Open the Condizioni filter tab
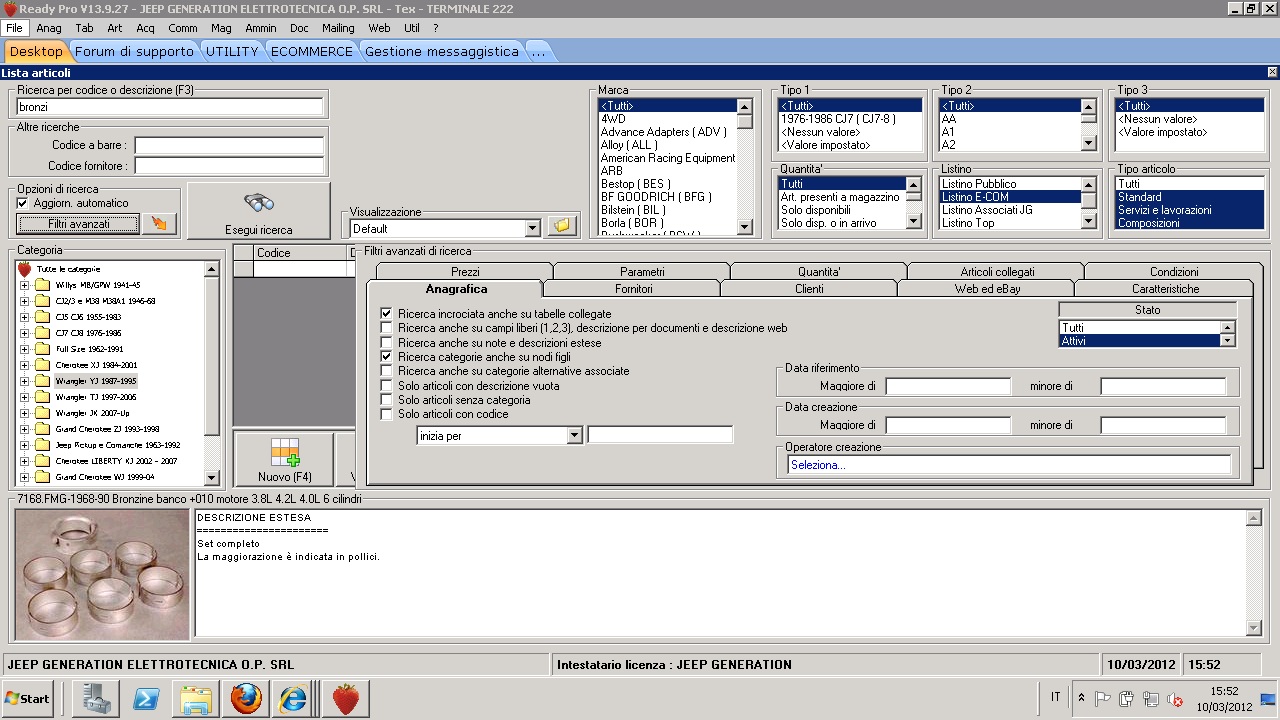 [1174, 271]
